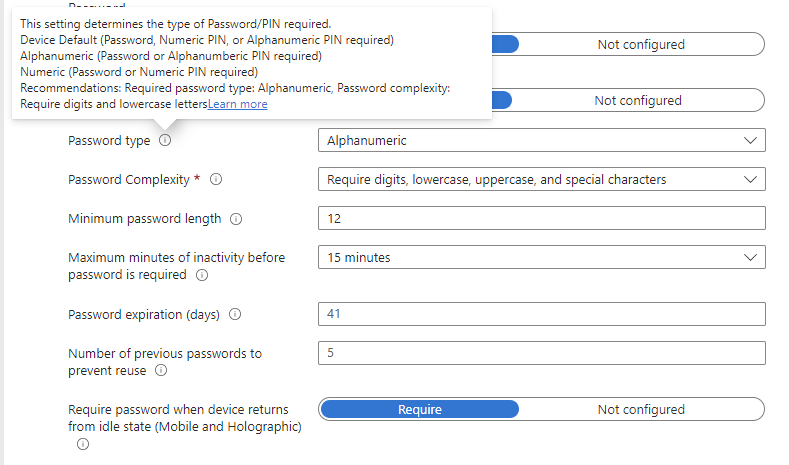Image resolution: width=789 pixels, height=465 pixels.
Task: Click info icon for inactivity minutes setting
Action: (202, 275)
